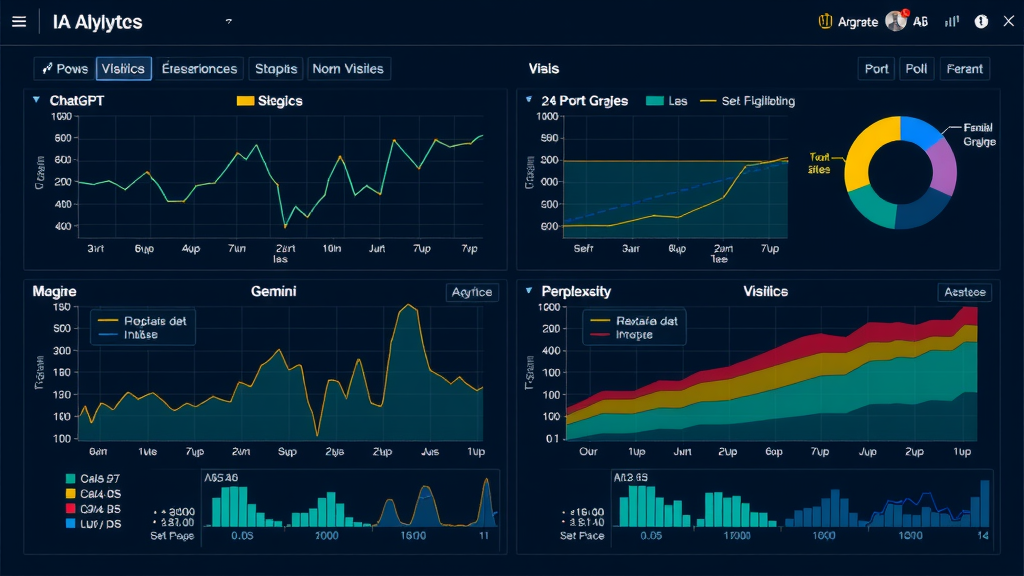Viewport: 1024px width, 576px height.
Task: Open the hamburger menu
Action: pyautogui.click(x=19, y=22)
